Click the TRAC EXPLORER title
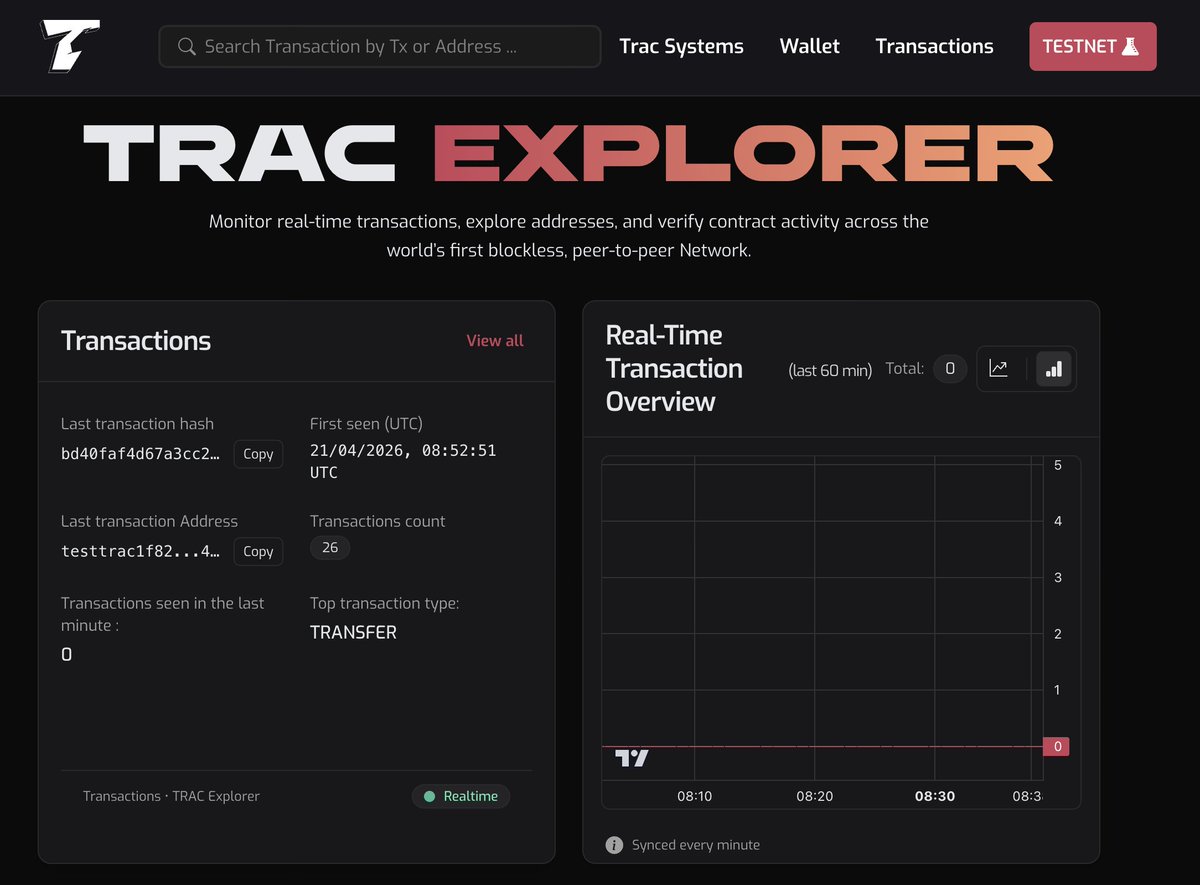 pos(568,151)
